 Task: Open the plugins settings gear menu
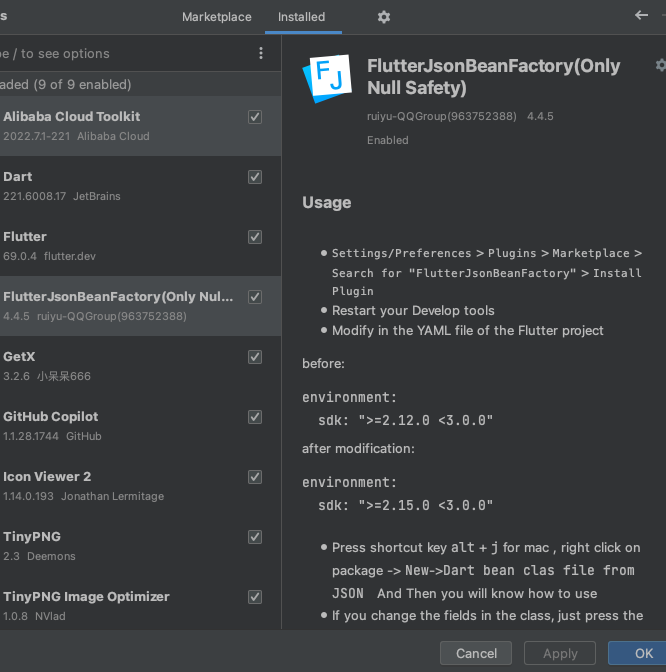(384, 17)
